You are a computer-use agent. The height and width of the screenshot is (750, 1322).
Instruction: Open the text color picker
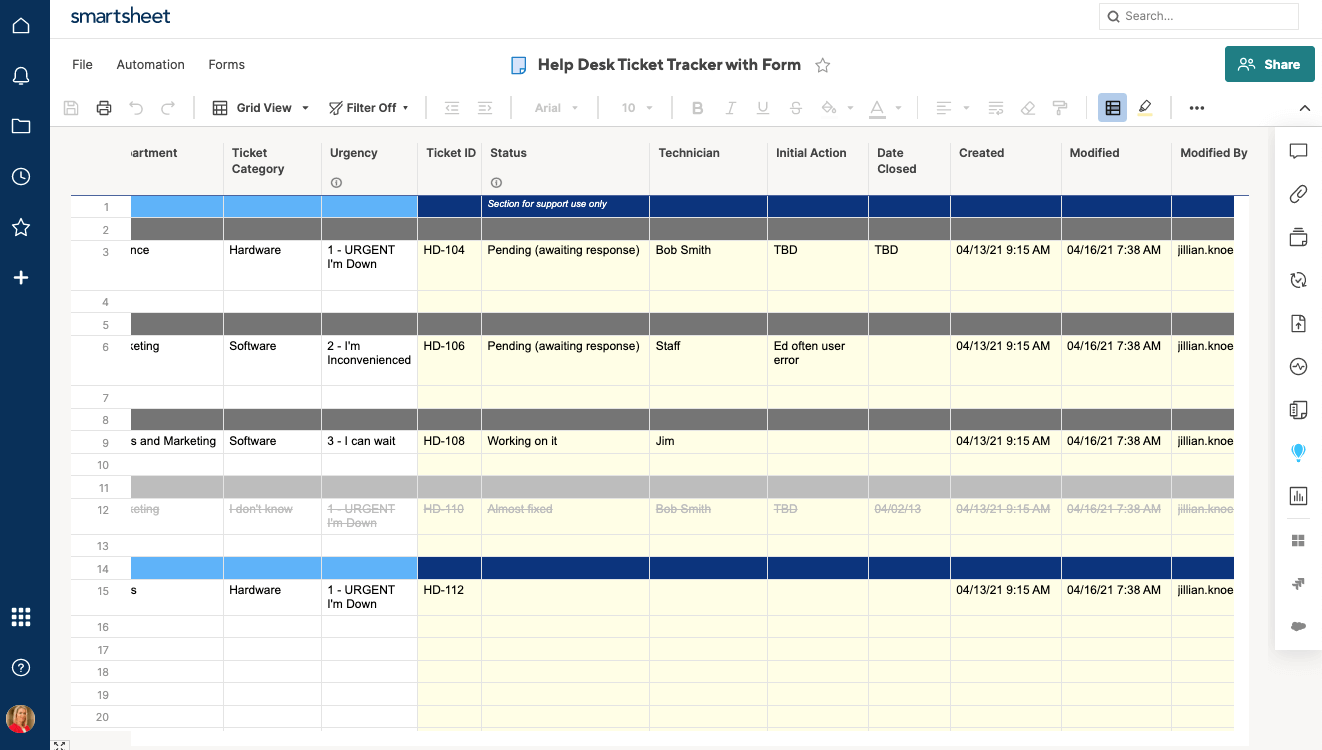[x=884, y=108]
